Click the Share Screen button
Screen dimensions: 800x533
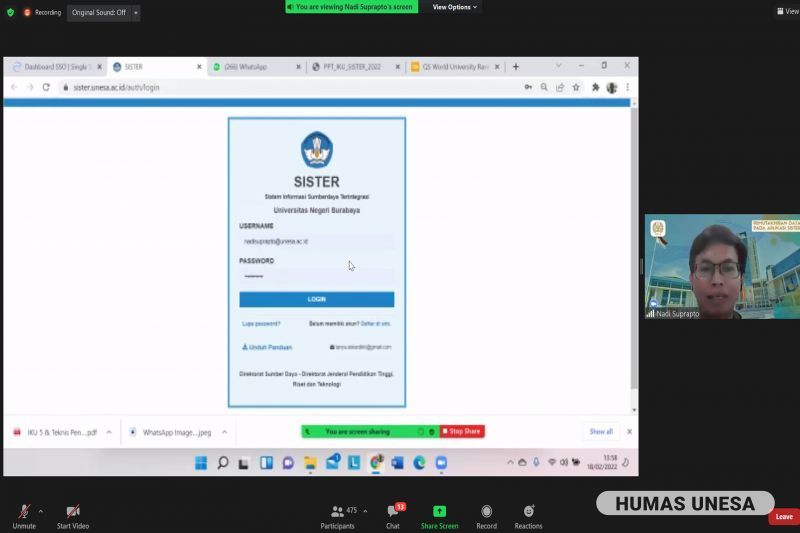point(439,517)
